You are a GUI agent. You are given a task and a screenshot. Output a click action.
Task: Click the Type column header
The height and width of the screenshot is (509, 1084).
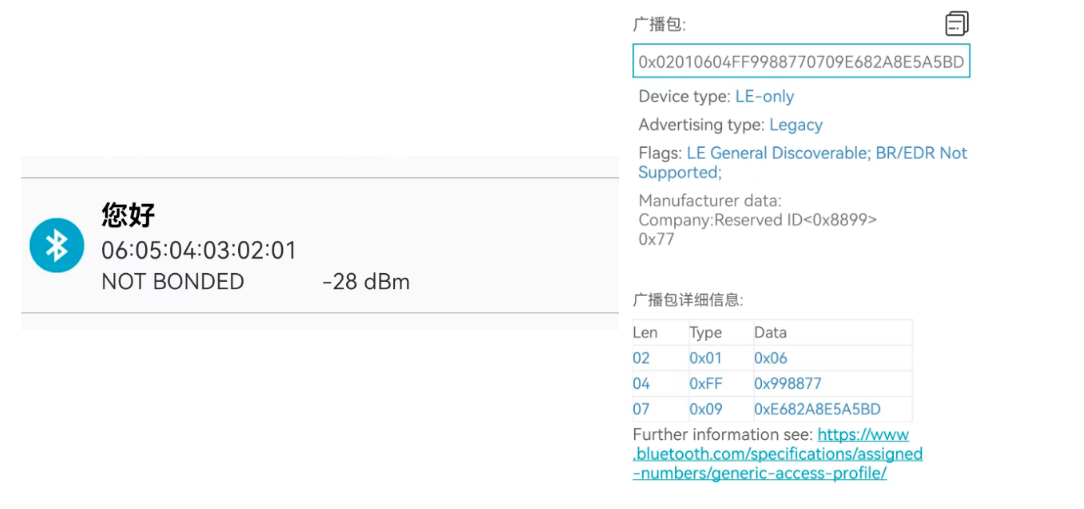pyautogui.click(x=705, y=332)
